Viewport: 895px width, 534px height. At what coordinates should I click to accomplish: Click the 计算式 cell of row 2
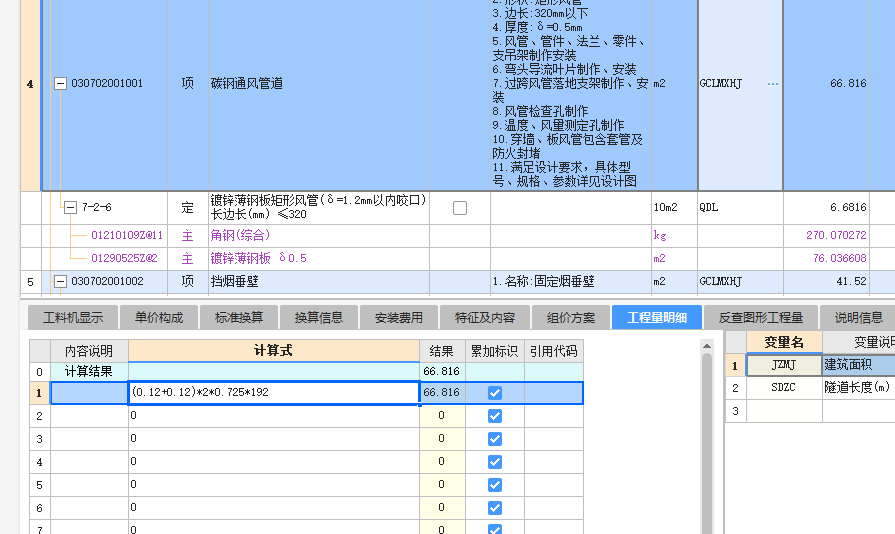[x=274, y=415]
